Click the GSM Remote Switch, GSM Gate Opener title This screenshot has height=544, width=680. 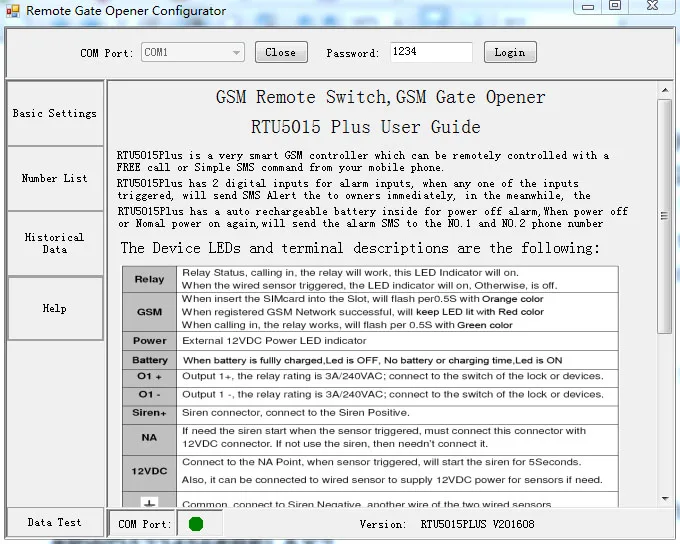380,97
